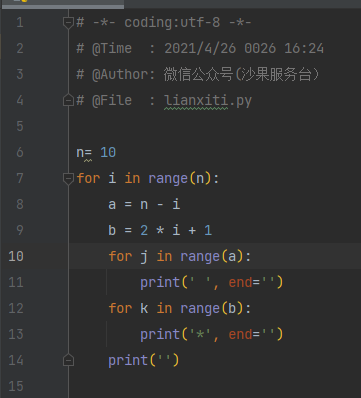
Task: Click line number 8 in the gutter
Action: 20,204
